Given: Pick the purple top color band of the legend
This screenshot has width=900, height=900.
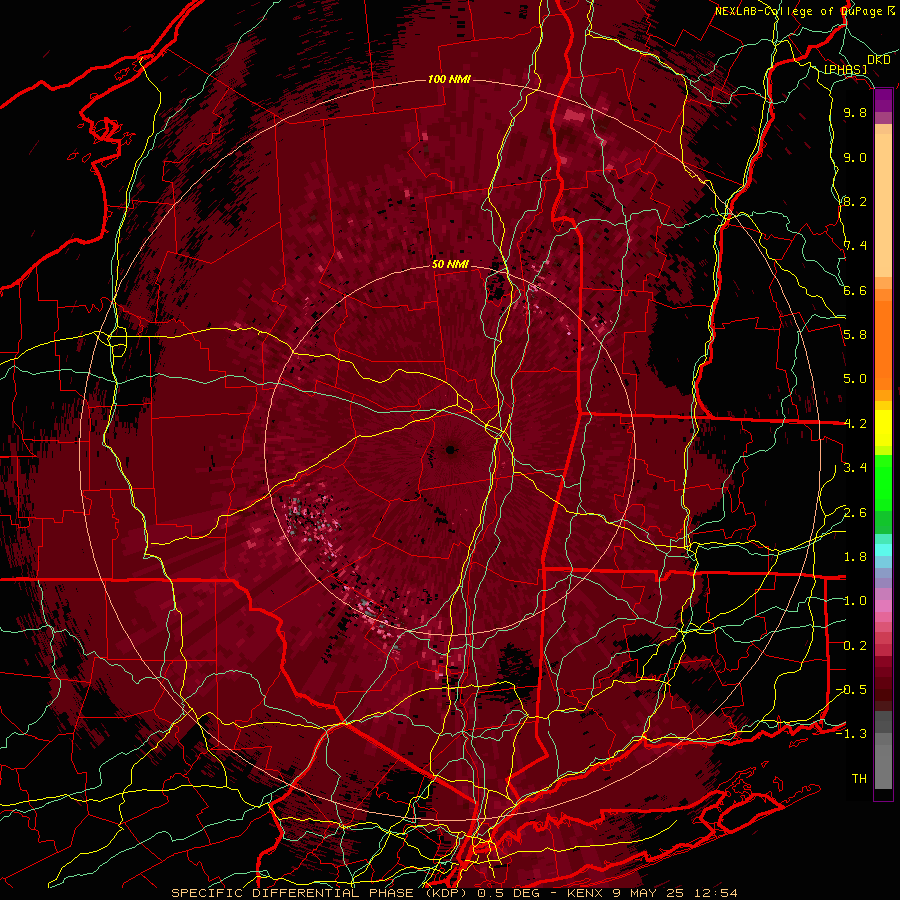Looking at the screenshot, I should click(883, 100).
